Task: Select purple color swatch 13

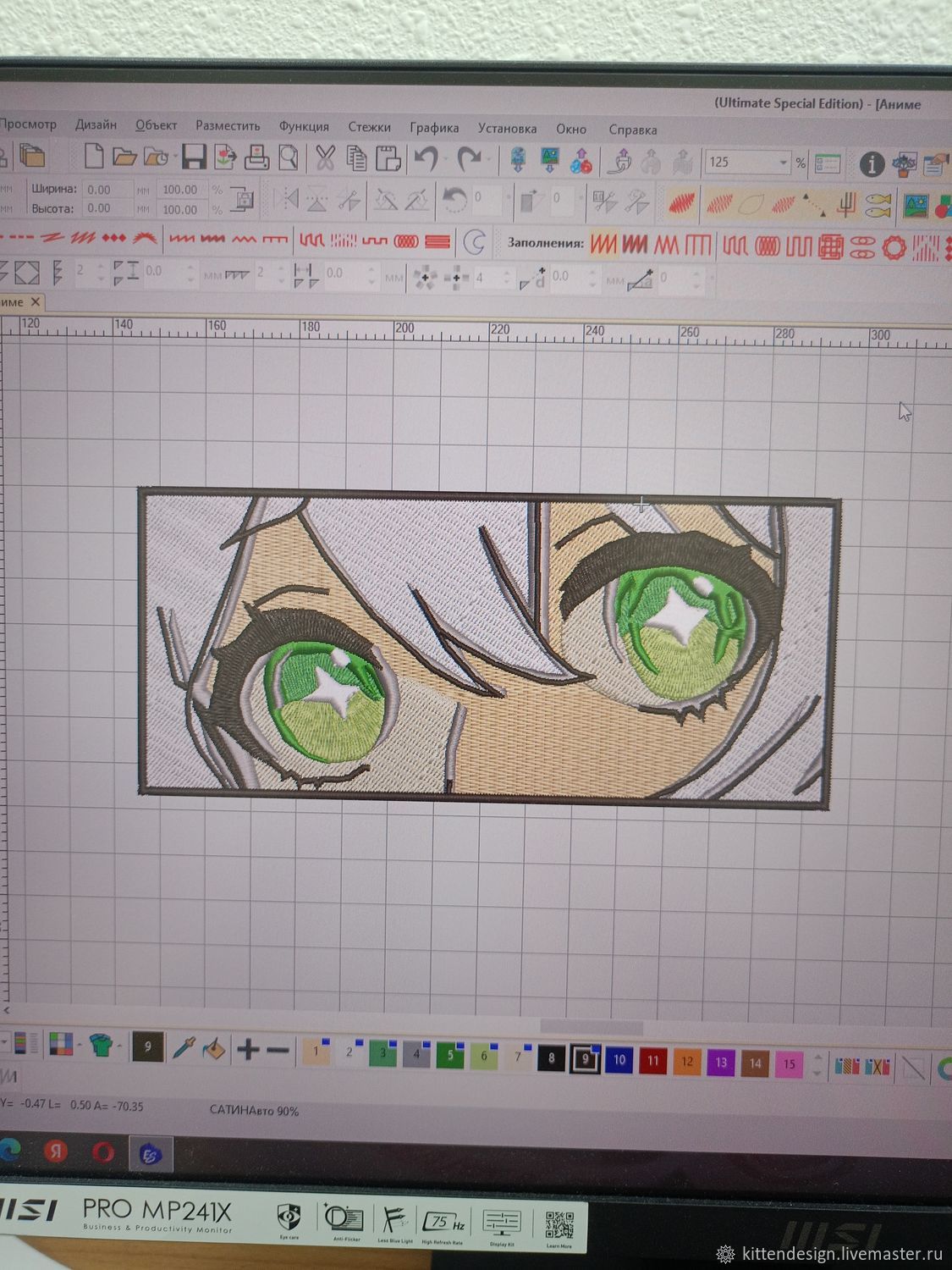Action: 721,1063
